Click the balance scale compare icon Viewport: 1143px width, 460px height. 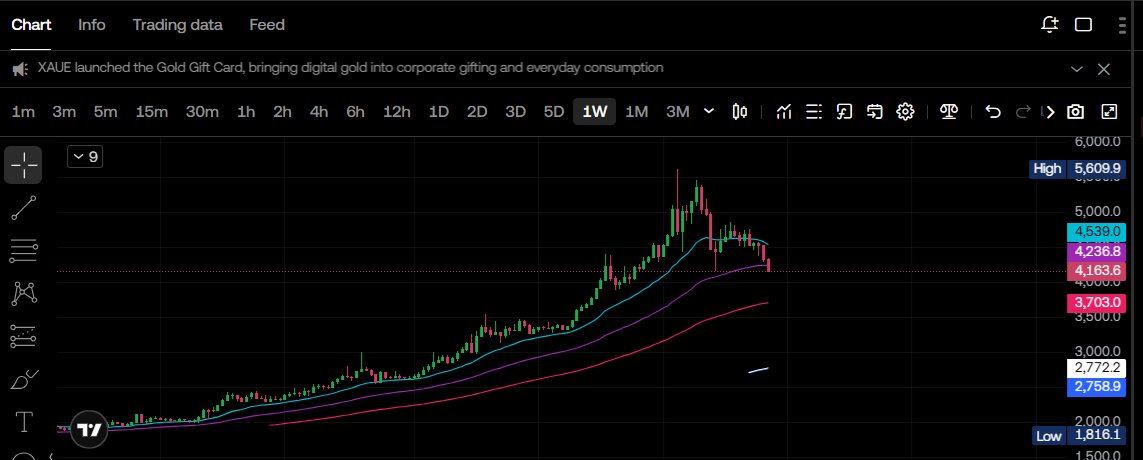pyautogui.click(x=948, y=112)
